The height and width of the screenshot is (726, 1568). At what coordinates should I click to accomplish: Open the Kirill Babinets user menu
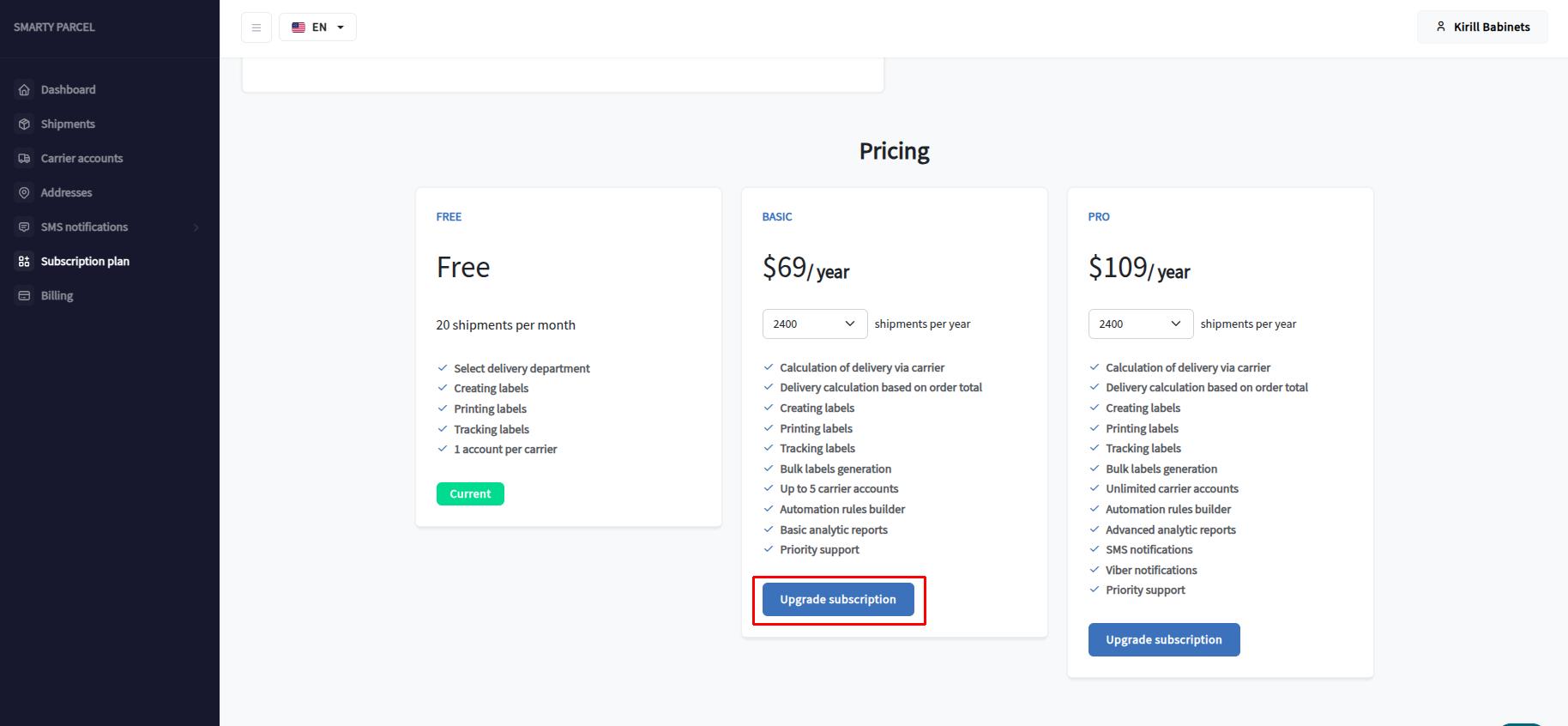pyautogui.click(x=1482, y=27)
